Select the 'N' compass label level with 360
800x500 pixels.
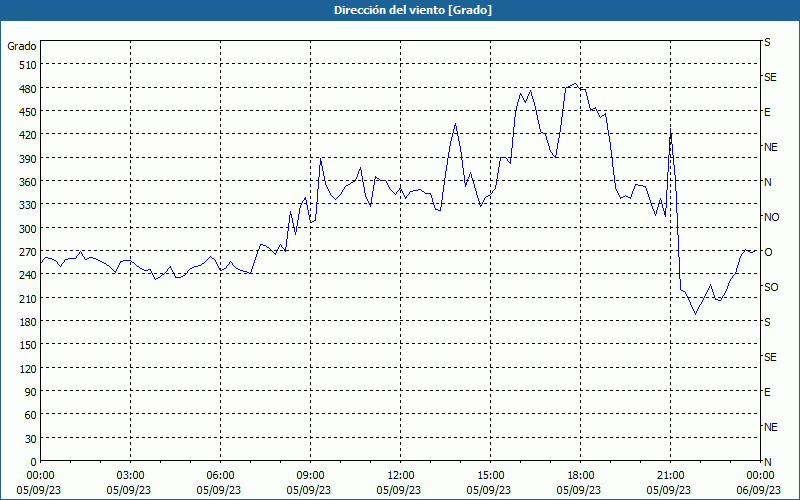point(767,182)
